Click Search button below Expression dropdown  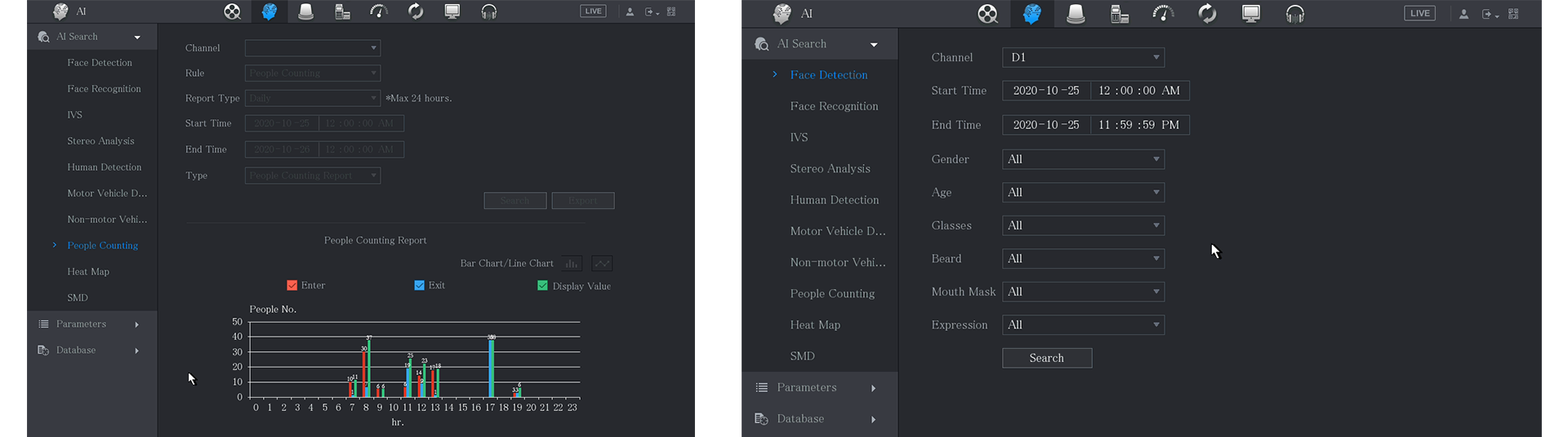tap(1046, 358)
